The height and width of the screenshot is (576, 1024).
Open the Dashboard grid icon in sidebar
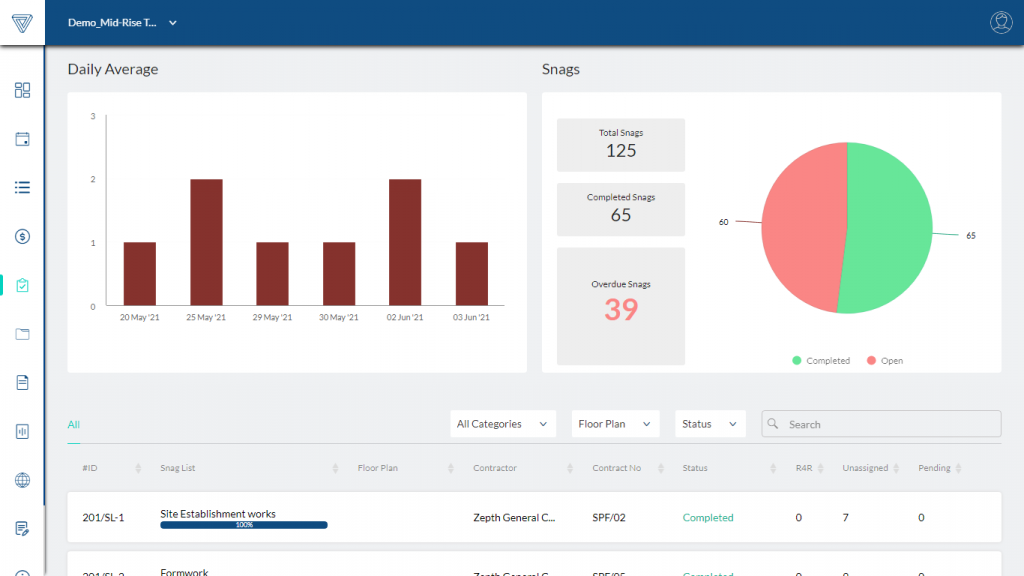point(22,90)
